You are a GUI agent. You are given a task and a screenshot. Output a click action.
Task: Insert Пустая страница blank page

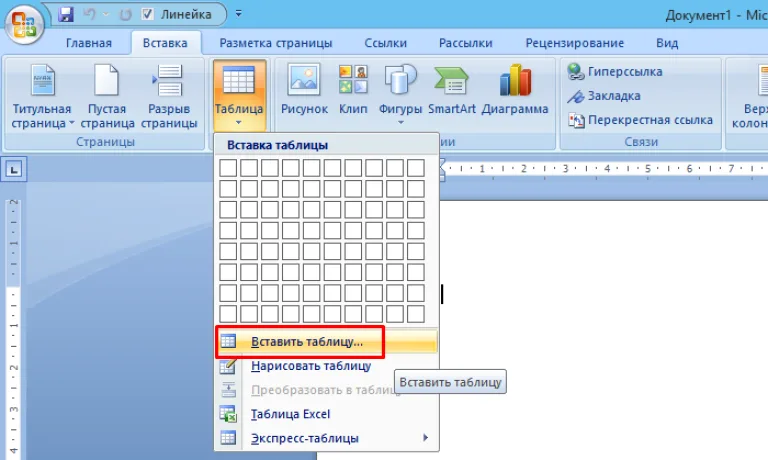107,96
